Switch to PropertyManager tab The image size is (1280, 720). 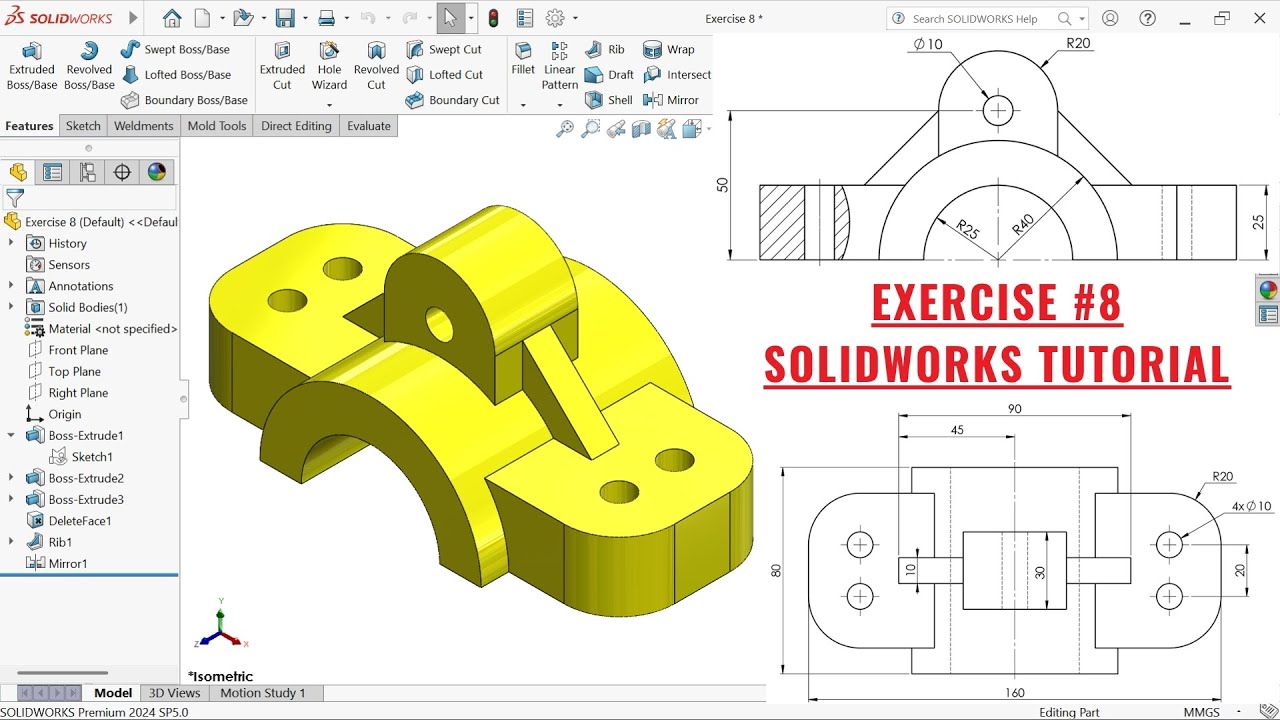coord(53,172)
